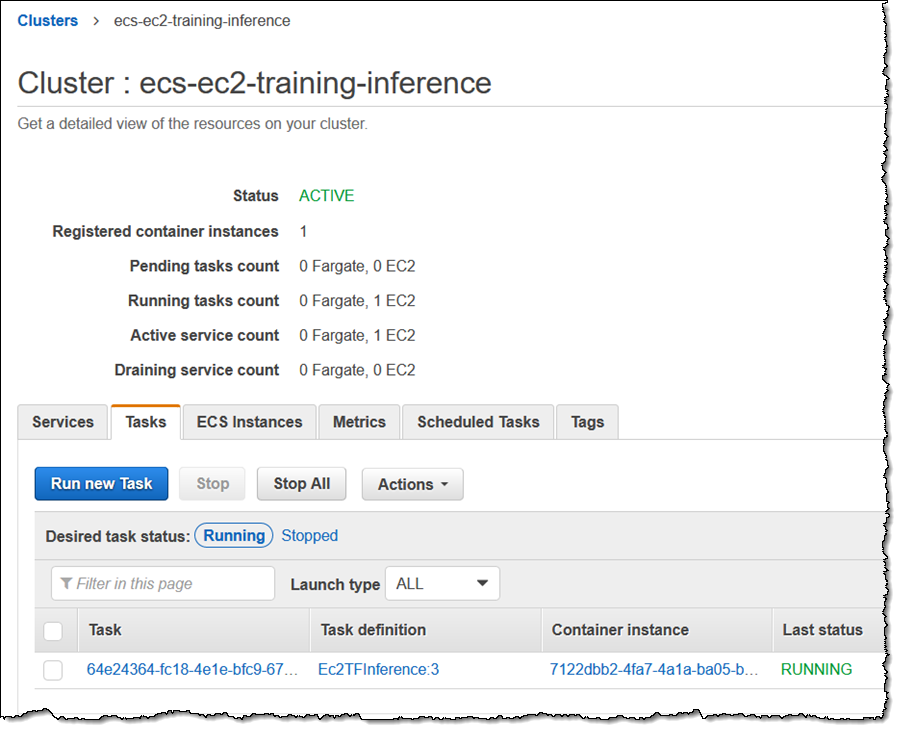900x730 pixels.
Task: Switch to the Services tab
Action: [x=63, y=422]
